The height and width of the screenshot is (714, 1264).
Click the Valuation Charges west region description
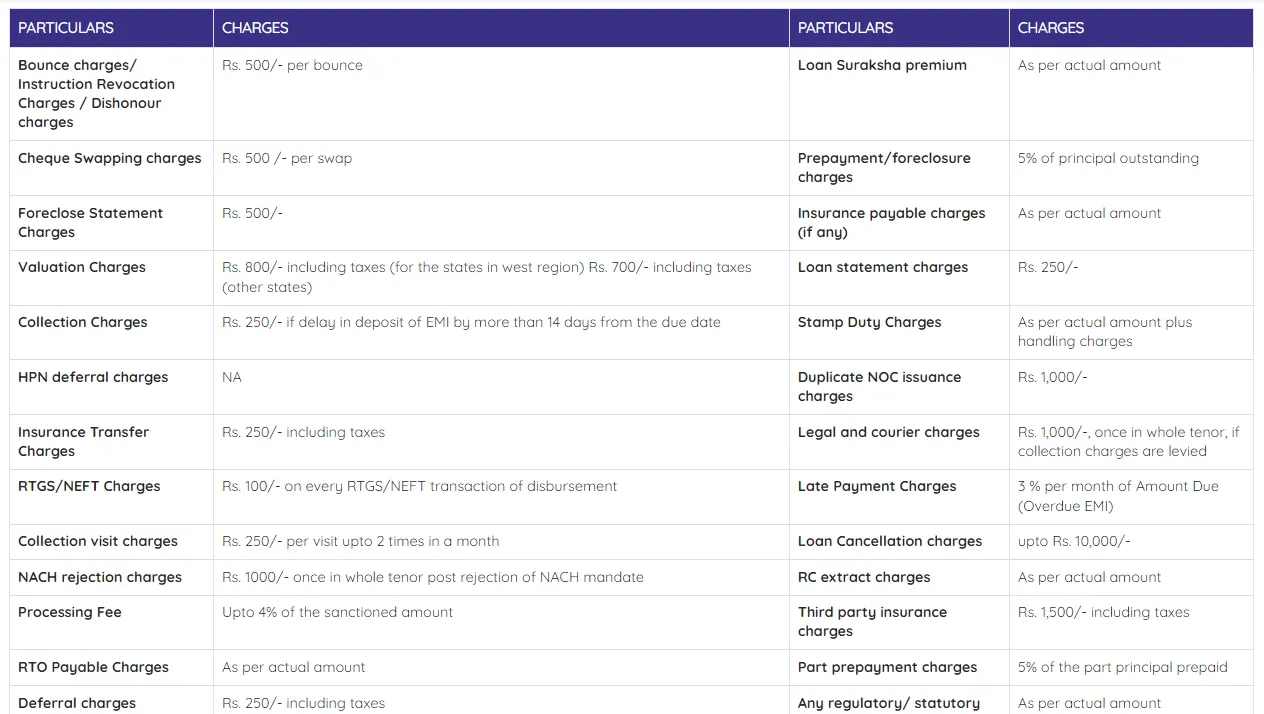pyautogui.click(x=486, y=277)
